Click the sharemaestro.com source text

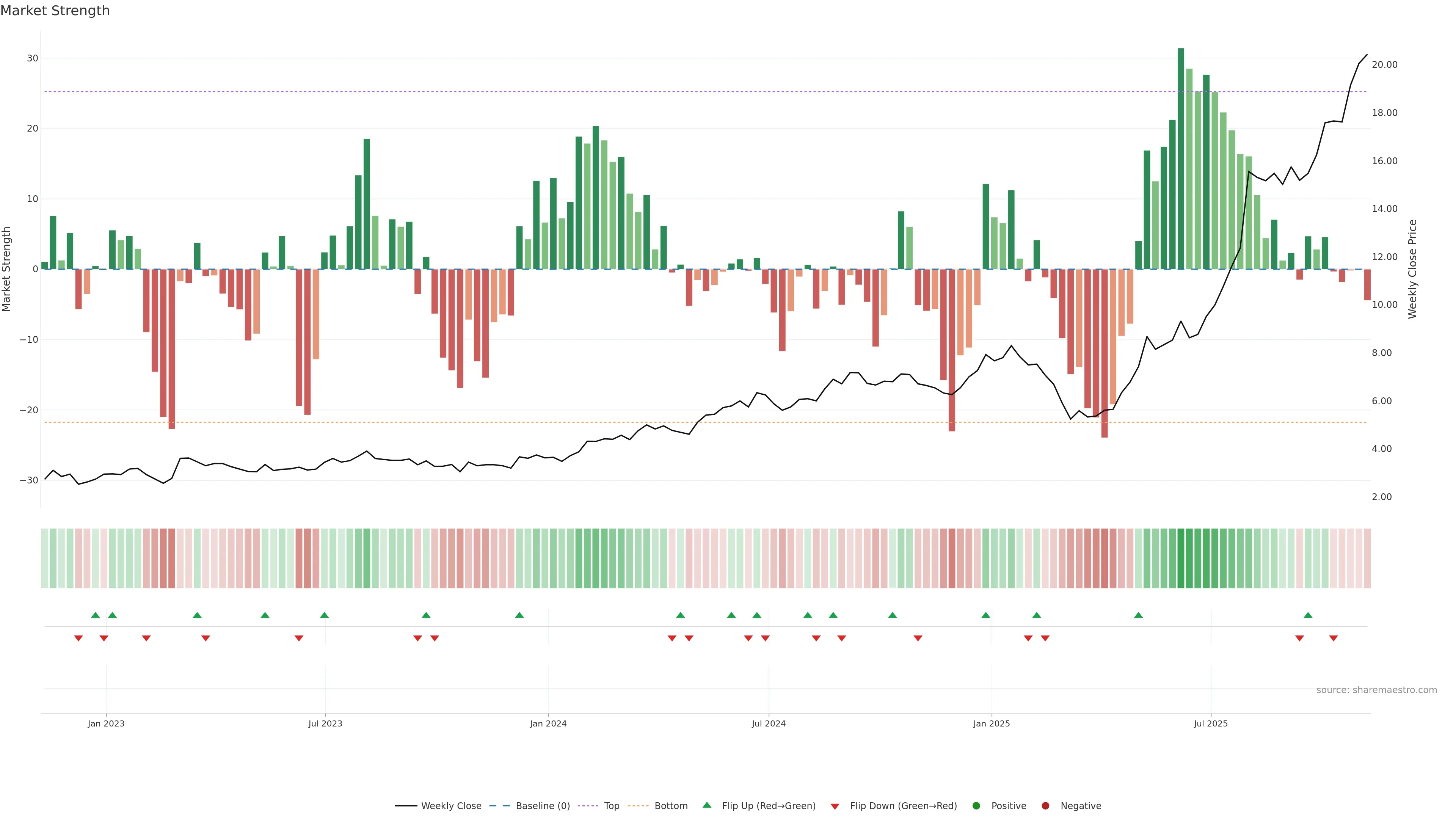pyautogui.click(x=1376, y=690)
